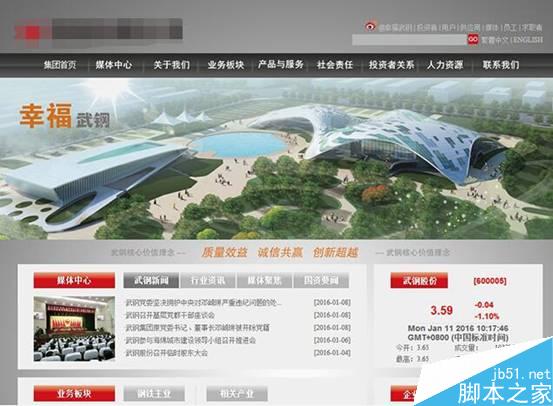Open the 媒体中心 navigation menu

click(114, 65)
